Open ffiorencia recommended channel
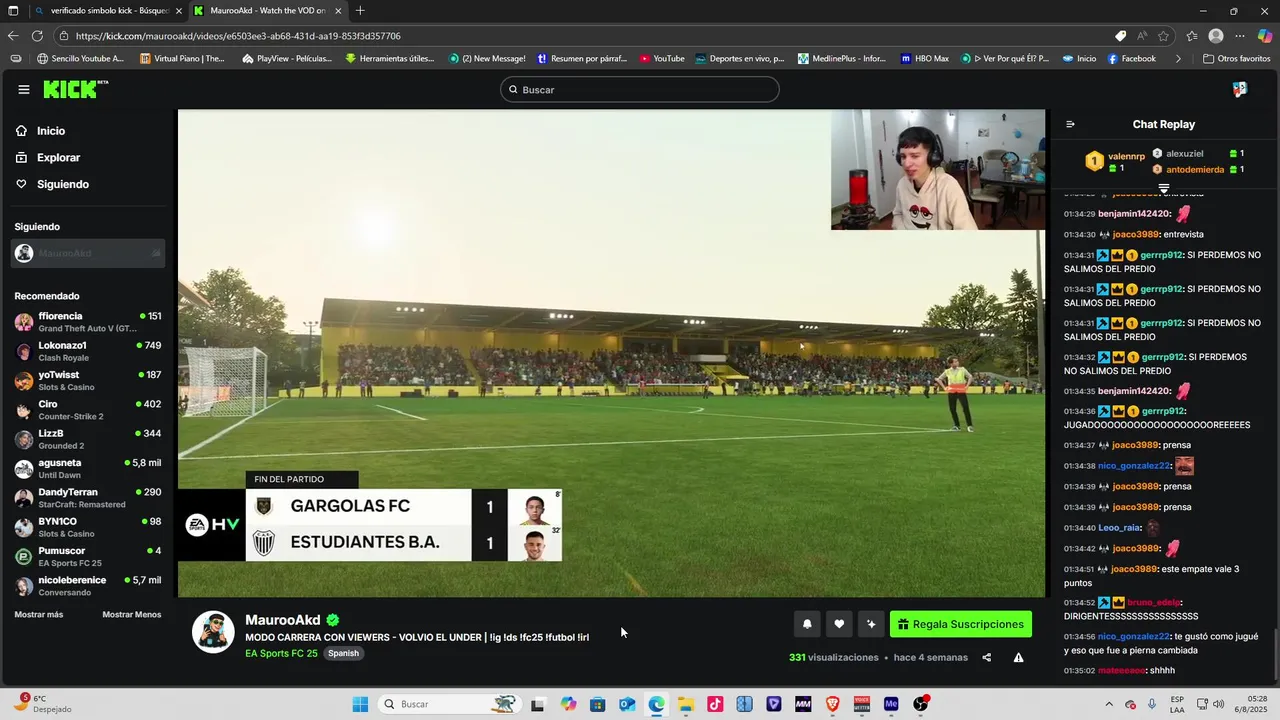The image size is (1280, 720). coord(88,322)
